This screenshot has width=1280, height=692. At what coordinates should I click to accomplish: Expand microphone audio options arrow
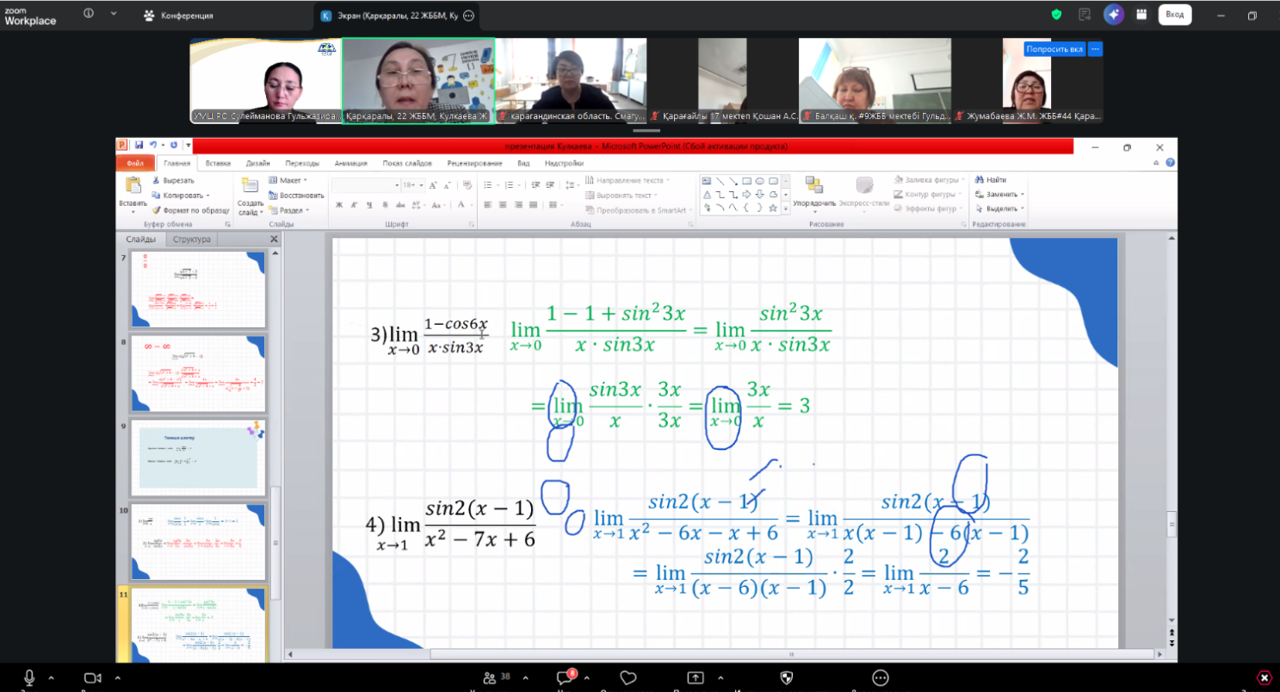click(x=52, y=677)
